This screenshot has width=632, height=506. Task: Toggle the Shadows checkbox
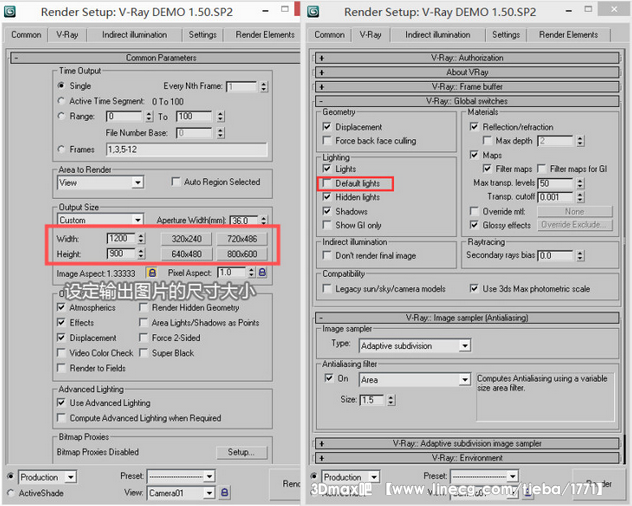pos(327,211)
